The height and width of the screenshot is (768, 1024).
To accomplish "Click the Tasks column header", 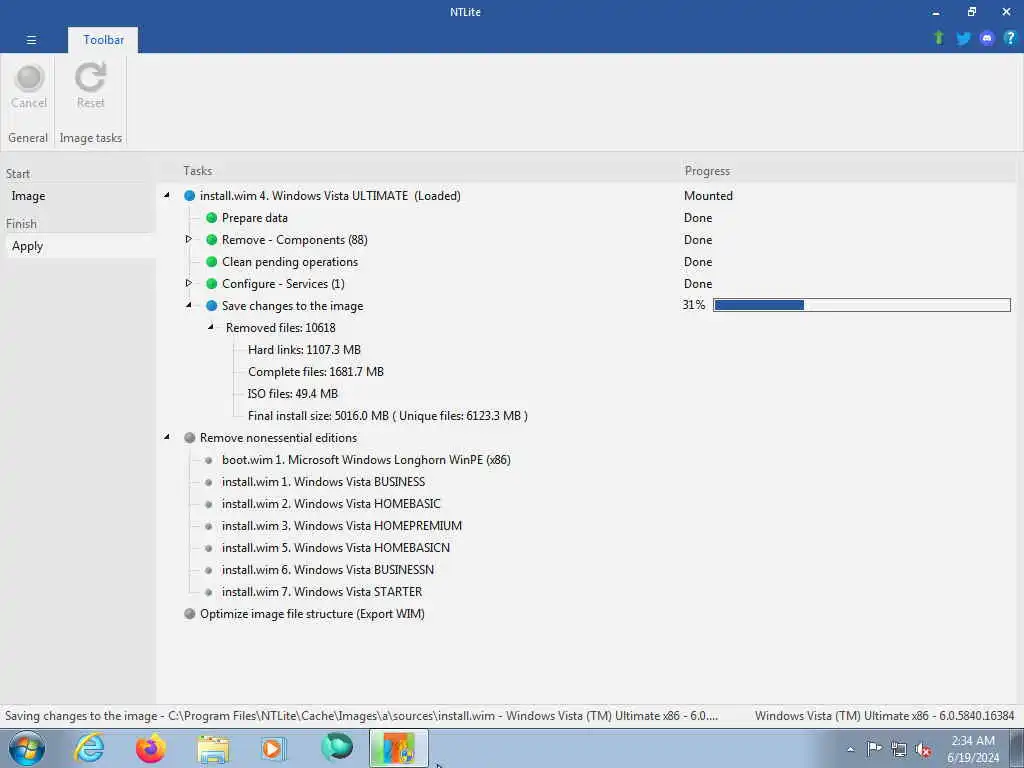I will point(197,170).
